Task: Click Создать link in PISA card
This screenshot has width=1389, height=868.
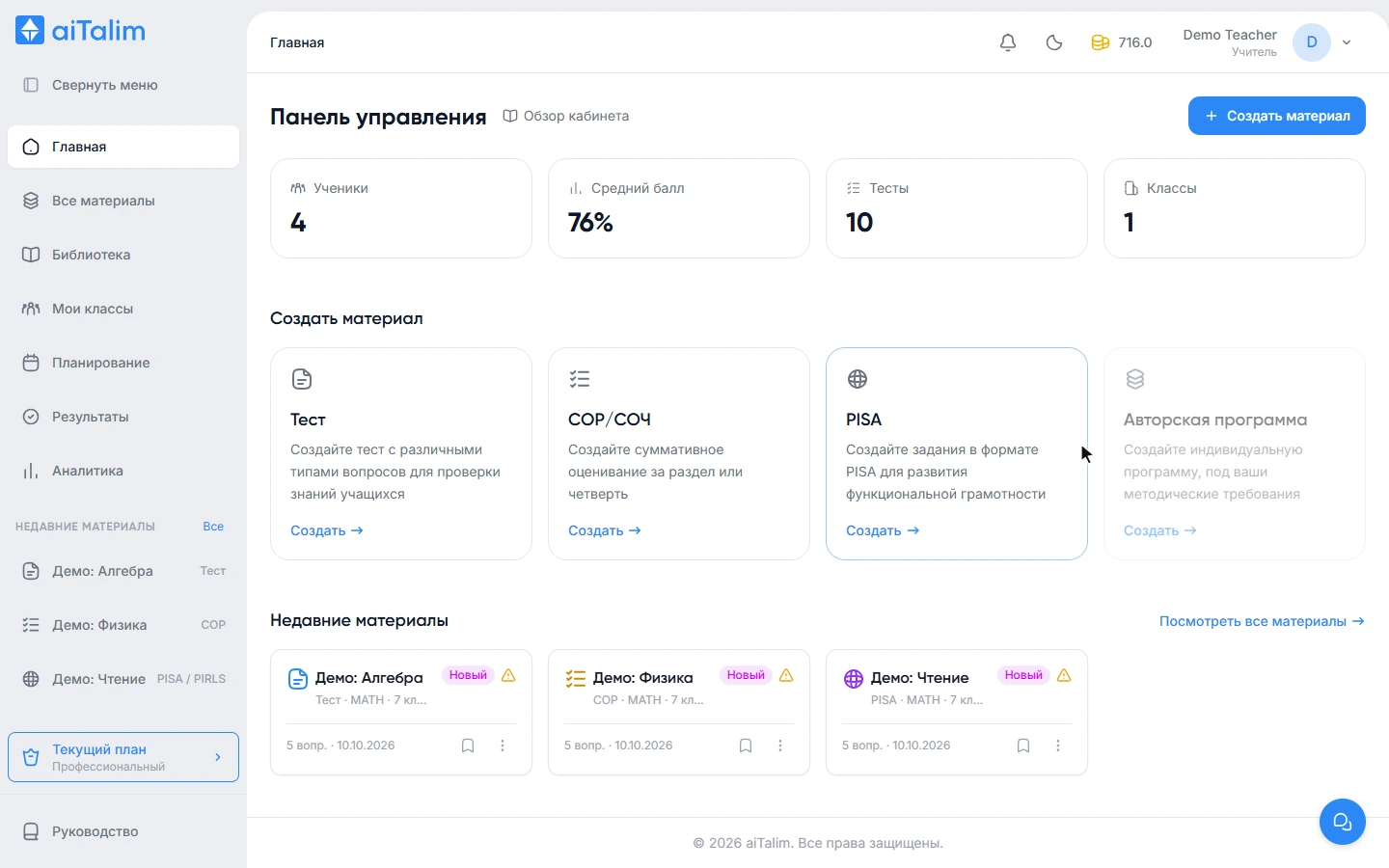Action: click(x=883, y=530)
